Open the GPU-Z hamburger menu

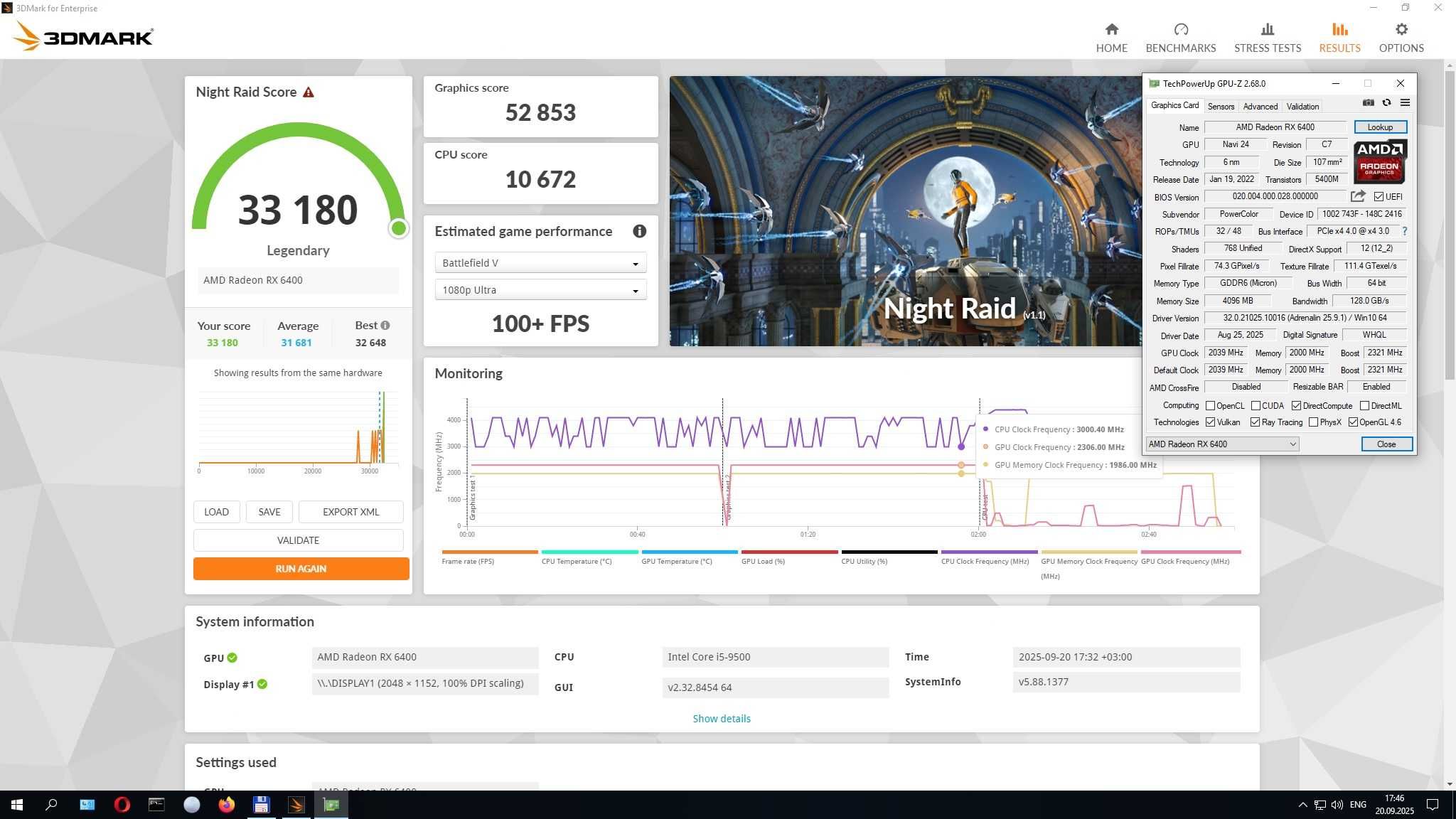1405,103
